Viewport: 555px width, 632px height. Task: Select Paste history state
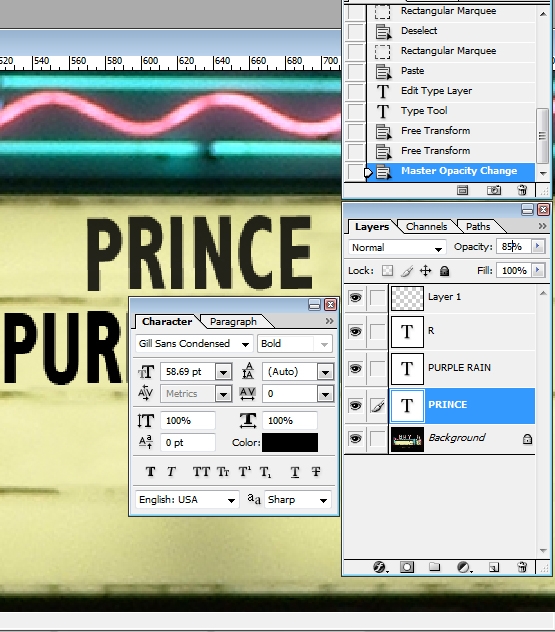click(451, 71)
